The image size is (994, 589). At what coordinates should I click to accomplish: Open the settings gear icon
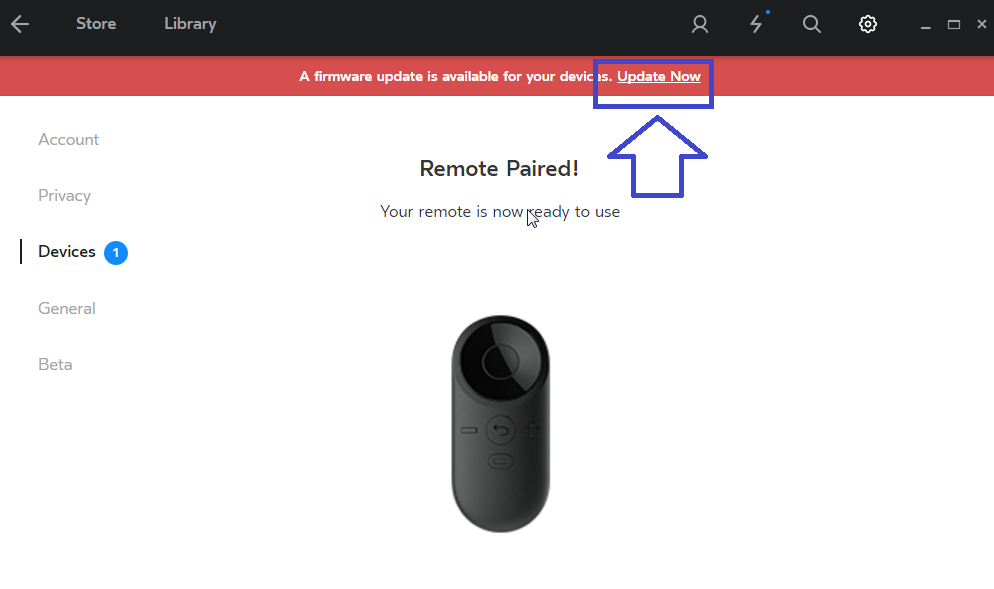click(868, 24)
